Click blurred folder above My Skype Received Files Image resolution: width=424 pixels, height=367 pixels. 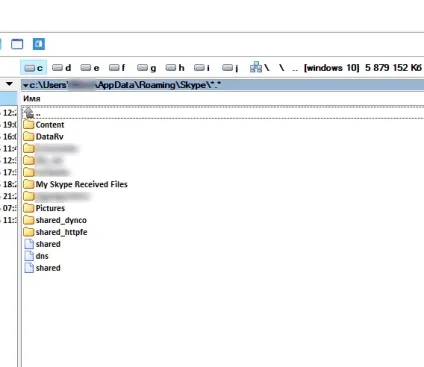pyautogui.click(x=46, y=173)
